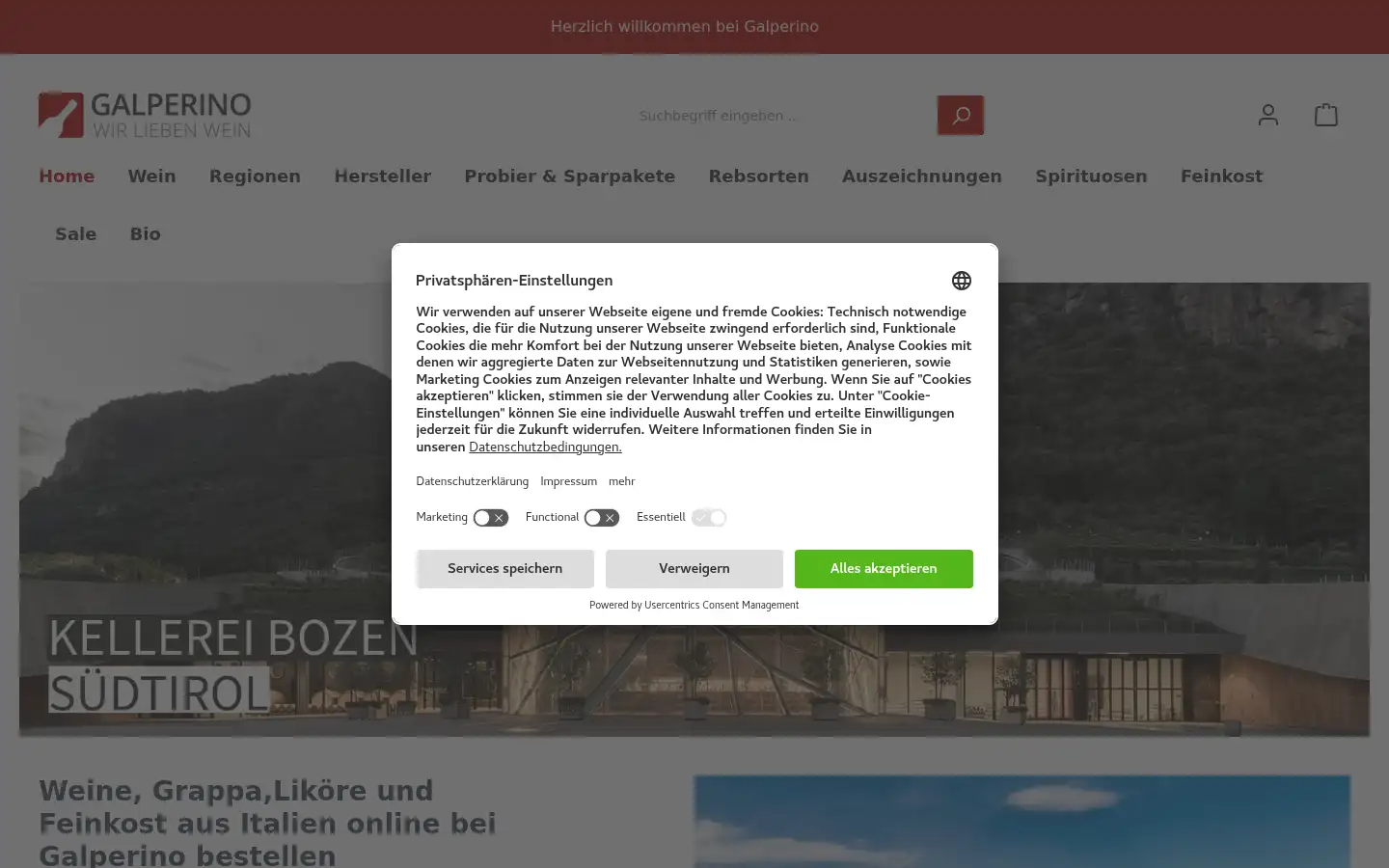Open the Spirituosen menu

click(x=1091, y=176)
